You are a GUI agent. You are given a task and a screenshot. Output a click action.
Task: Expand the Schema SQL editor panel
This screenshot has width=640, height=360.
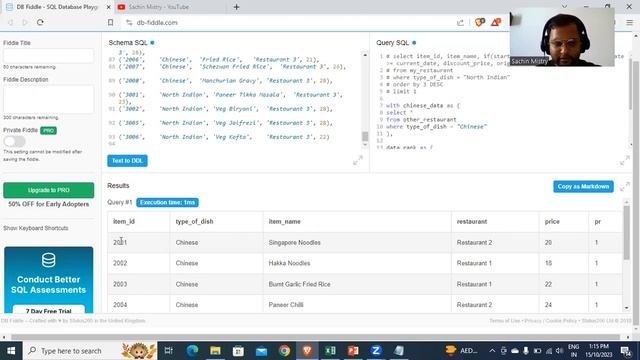click(x=358, y=160)
